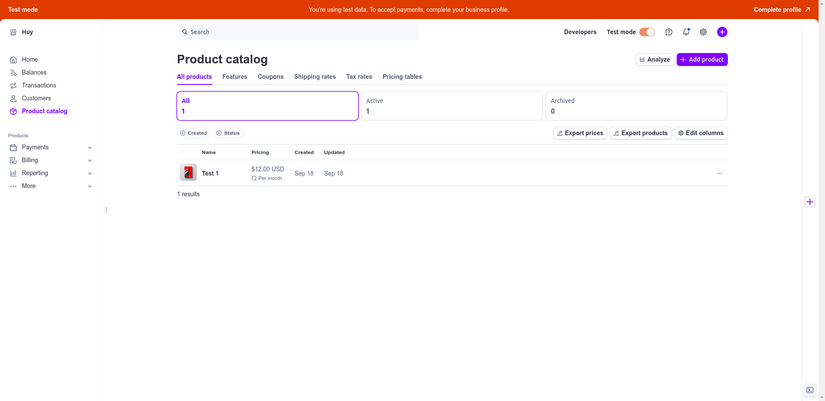Viewport: 825px width, 401px height.
Task: Open Balances from the sidebar
Action: tap(34, 72)
